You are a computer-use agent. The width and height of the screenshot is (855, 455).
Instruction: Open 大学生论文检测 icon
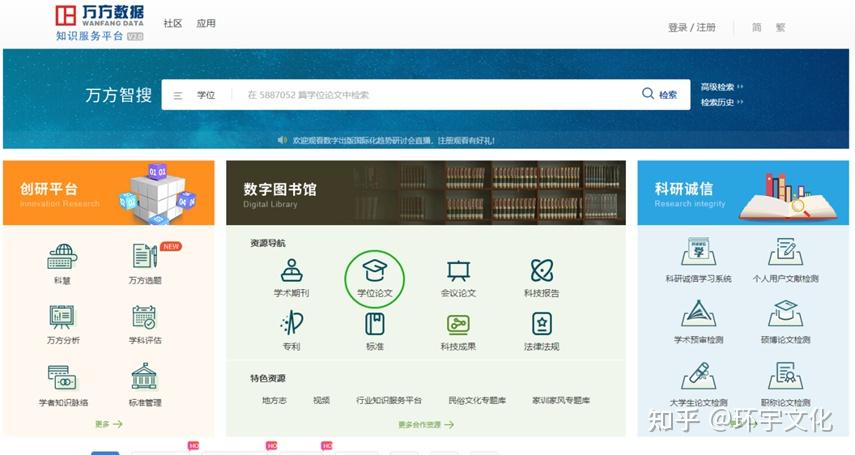coord(699,375)
